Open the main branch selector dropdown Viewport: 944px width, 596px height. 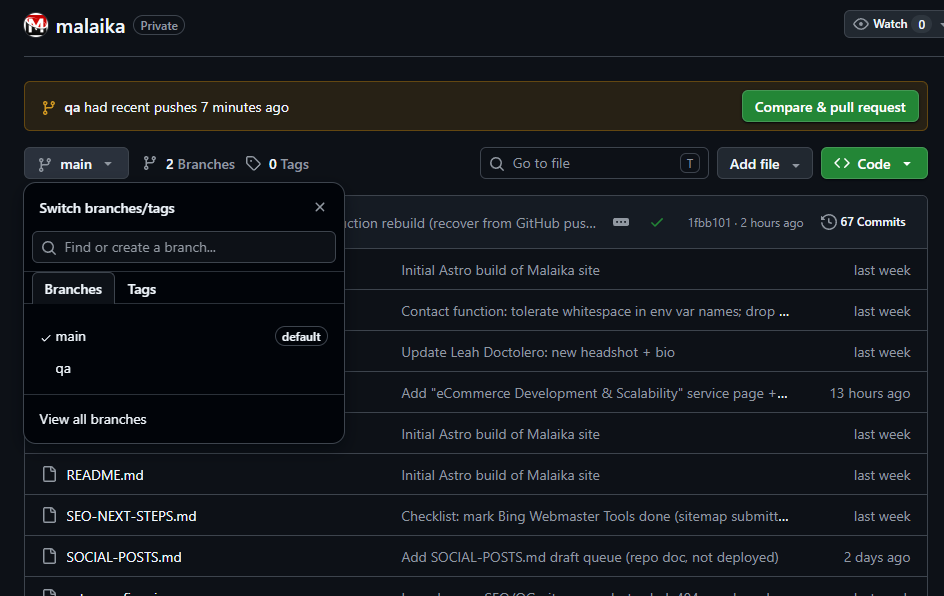[76, 164]
